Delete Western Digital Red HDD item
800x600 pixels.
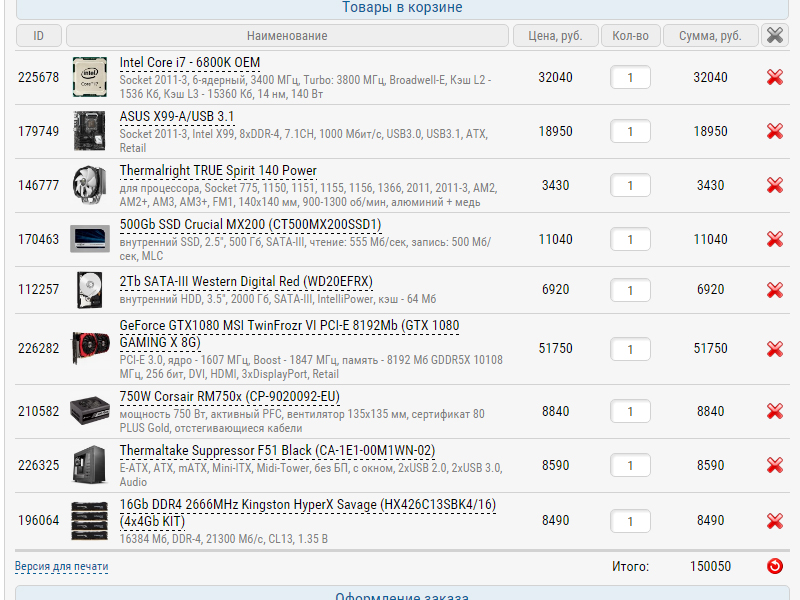774,290
